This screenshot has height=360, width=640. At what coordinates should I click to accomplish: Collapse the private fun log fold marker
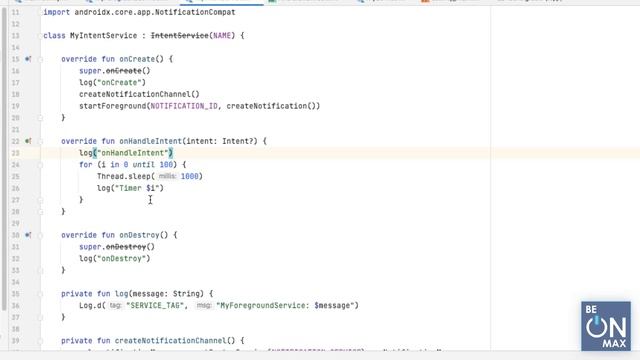click(40, 294)
